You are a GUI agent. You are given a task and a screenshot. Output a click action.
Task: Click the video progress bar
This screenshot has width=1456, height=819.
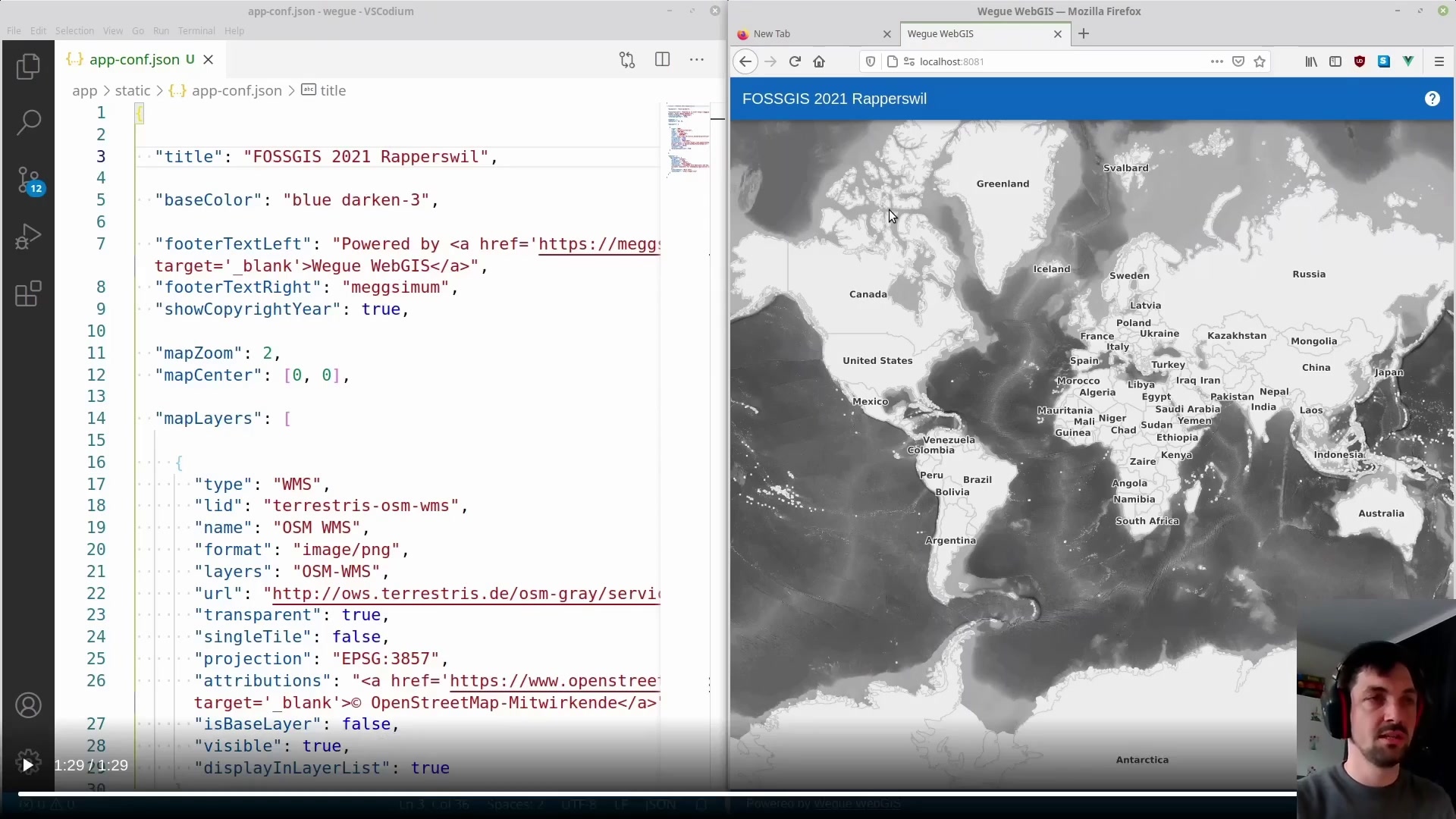(657, 794)
